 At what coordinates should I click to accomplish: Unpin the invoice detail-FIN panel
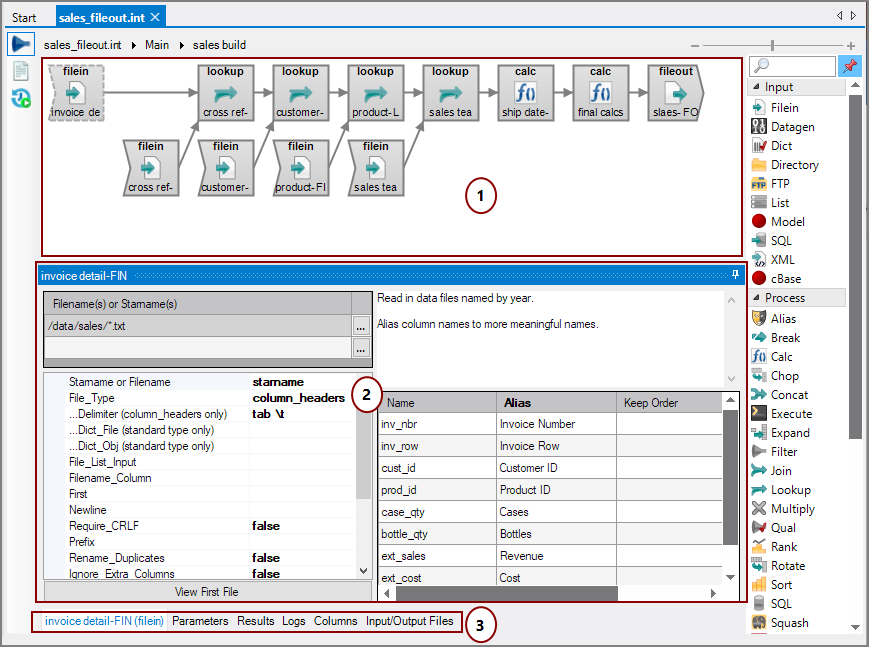tap(735, 273)
